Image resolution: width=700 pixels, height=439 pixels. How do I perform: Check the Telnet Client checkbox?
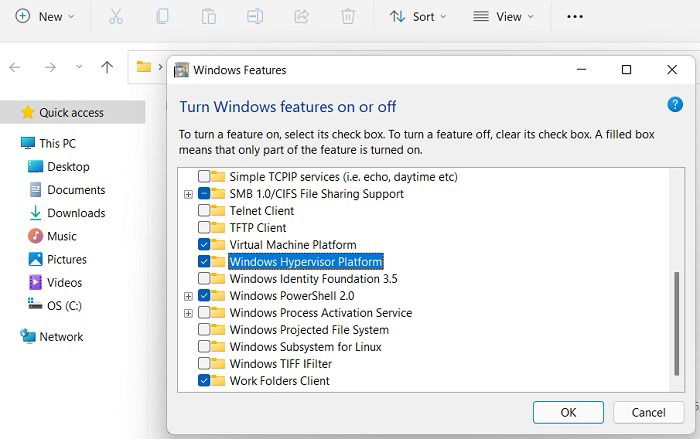tap(204, 211)
